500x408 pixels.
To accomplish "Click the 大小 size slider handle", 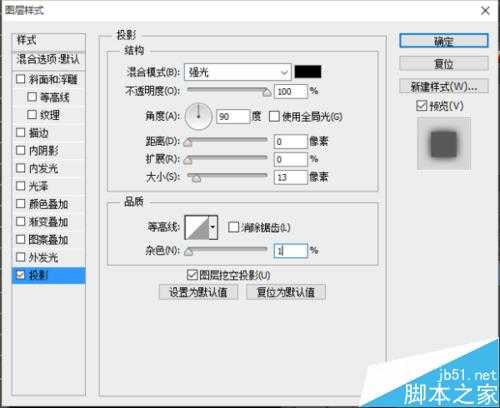I will point(197,178).
